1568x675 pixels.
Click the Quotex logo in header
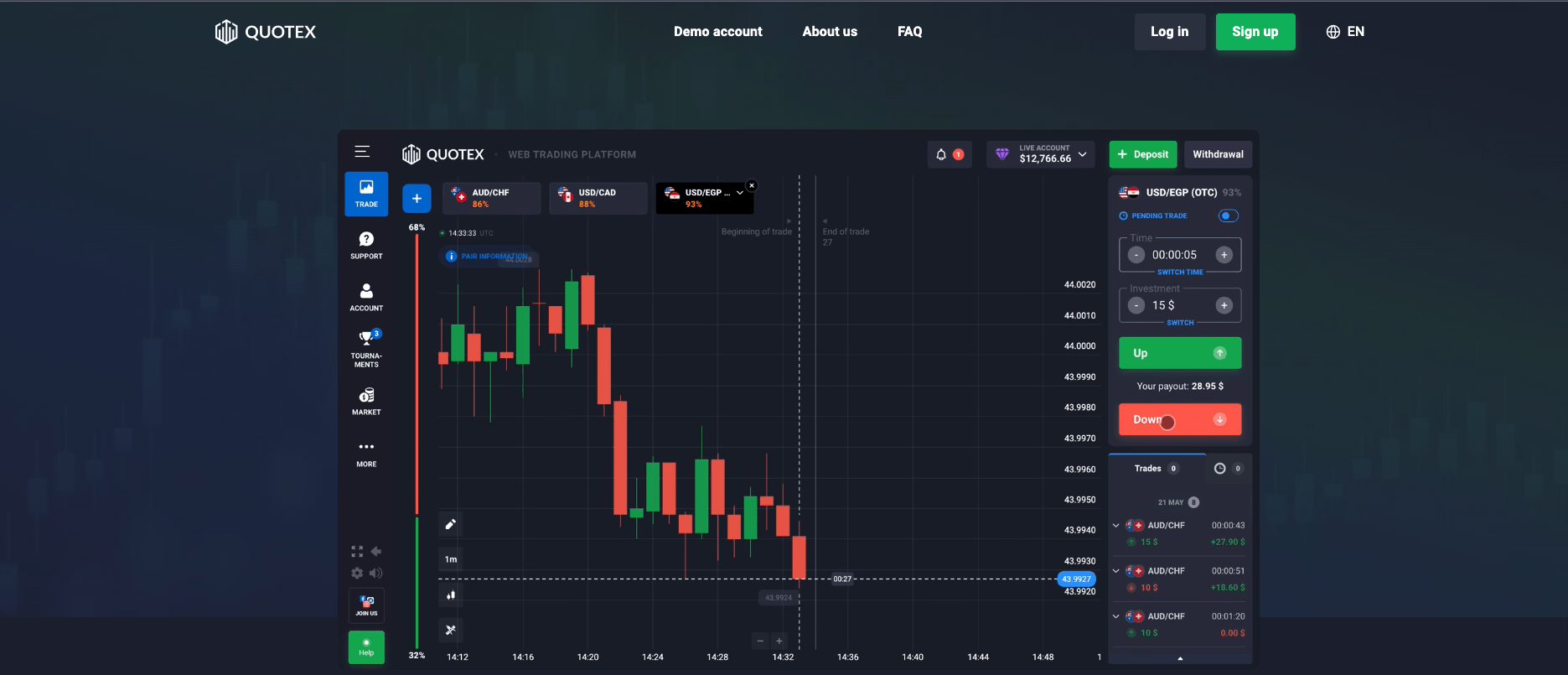(x=266, y=32)
